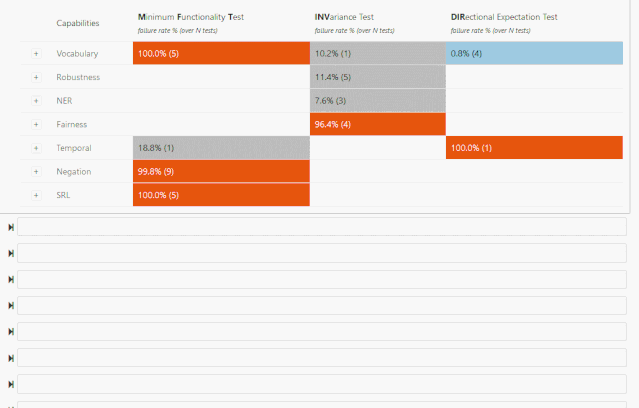Select the Vocabulary DIR 0.8% (4) cell

534,53
